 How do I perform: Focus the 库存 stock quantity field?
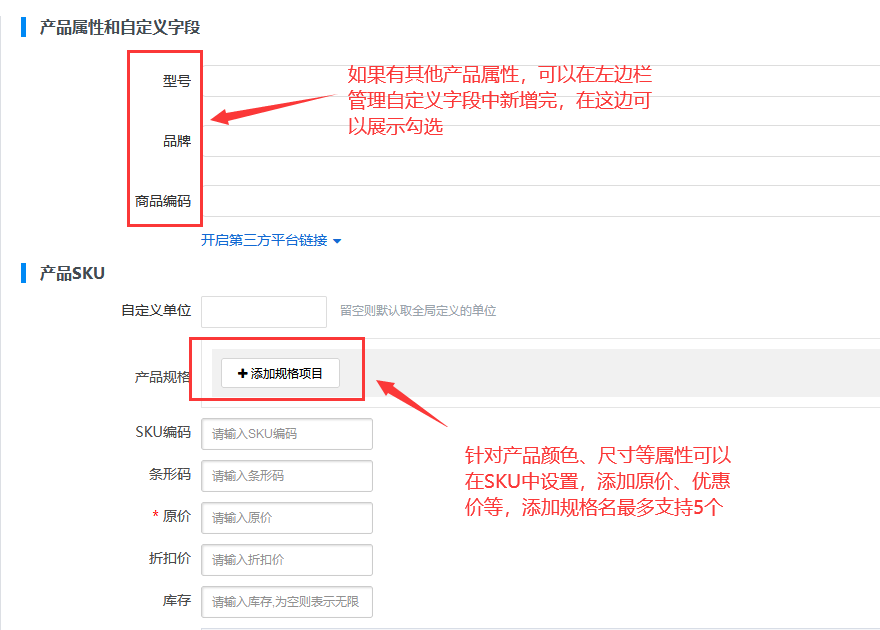287,602
